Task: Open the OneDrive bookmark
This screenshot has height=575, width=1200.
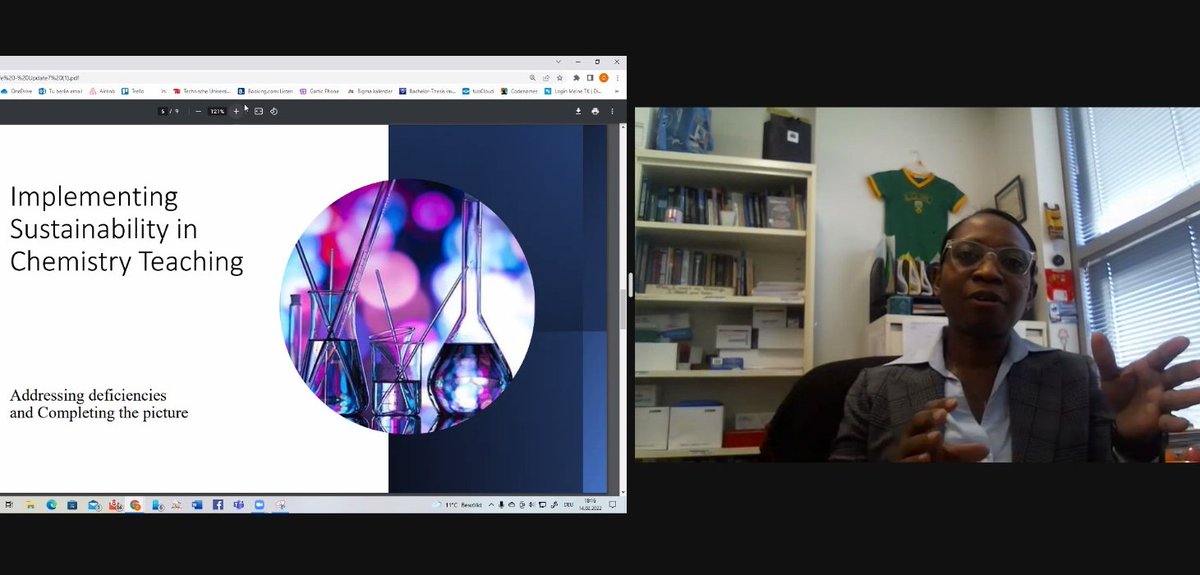Action: (x=18, y=91)
